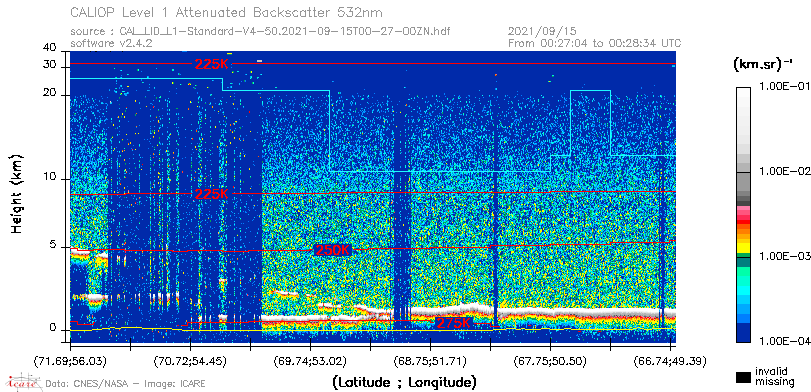Click the 'Height (km)' axis label

pos(18,193)
